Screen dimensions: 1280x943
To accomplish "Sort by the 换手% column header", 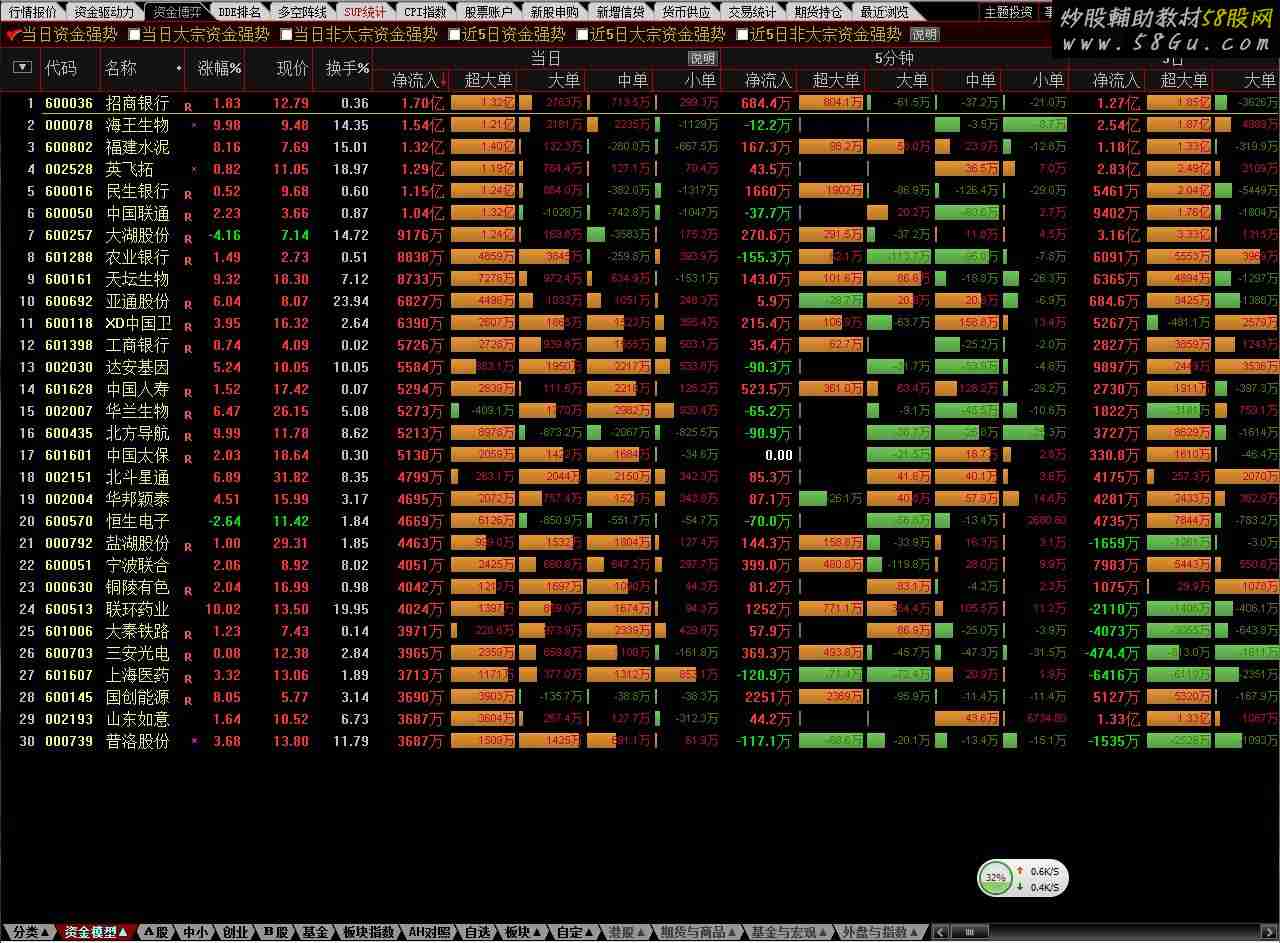I will point(348,68).
